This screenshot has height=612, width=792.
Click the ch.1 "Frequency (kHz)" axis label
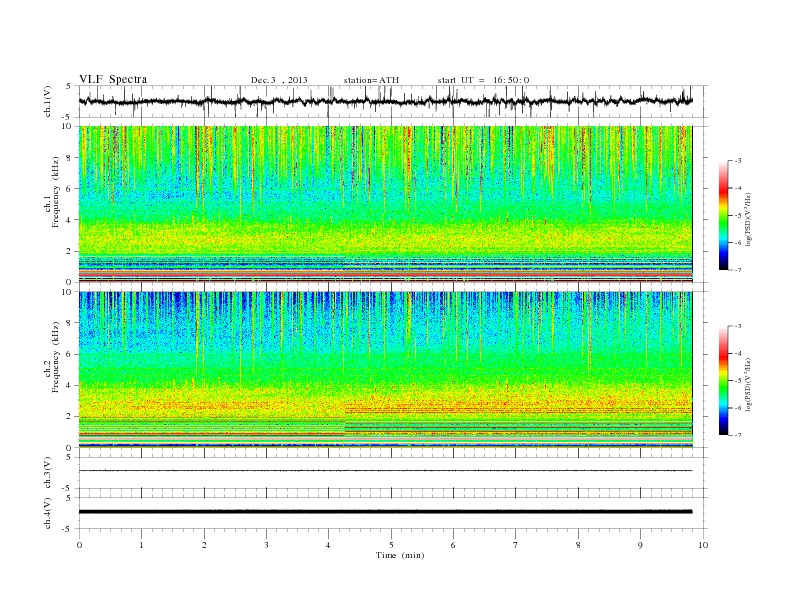click(x=55, y=192)
